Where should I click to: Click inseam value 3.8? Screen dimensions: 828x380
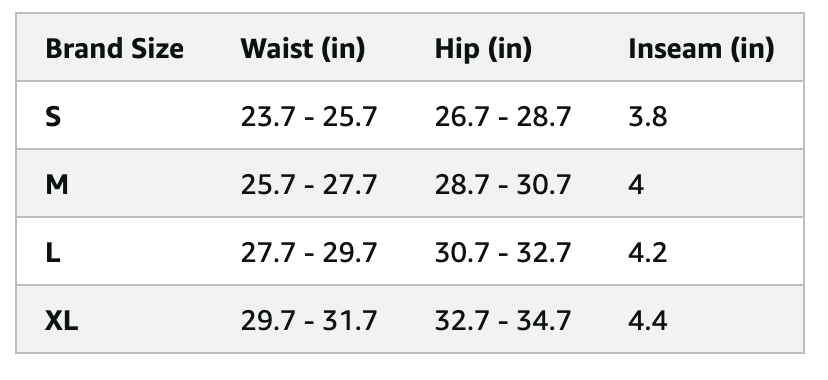pyautogui.click(x=648, y=117)
